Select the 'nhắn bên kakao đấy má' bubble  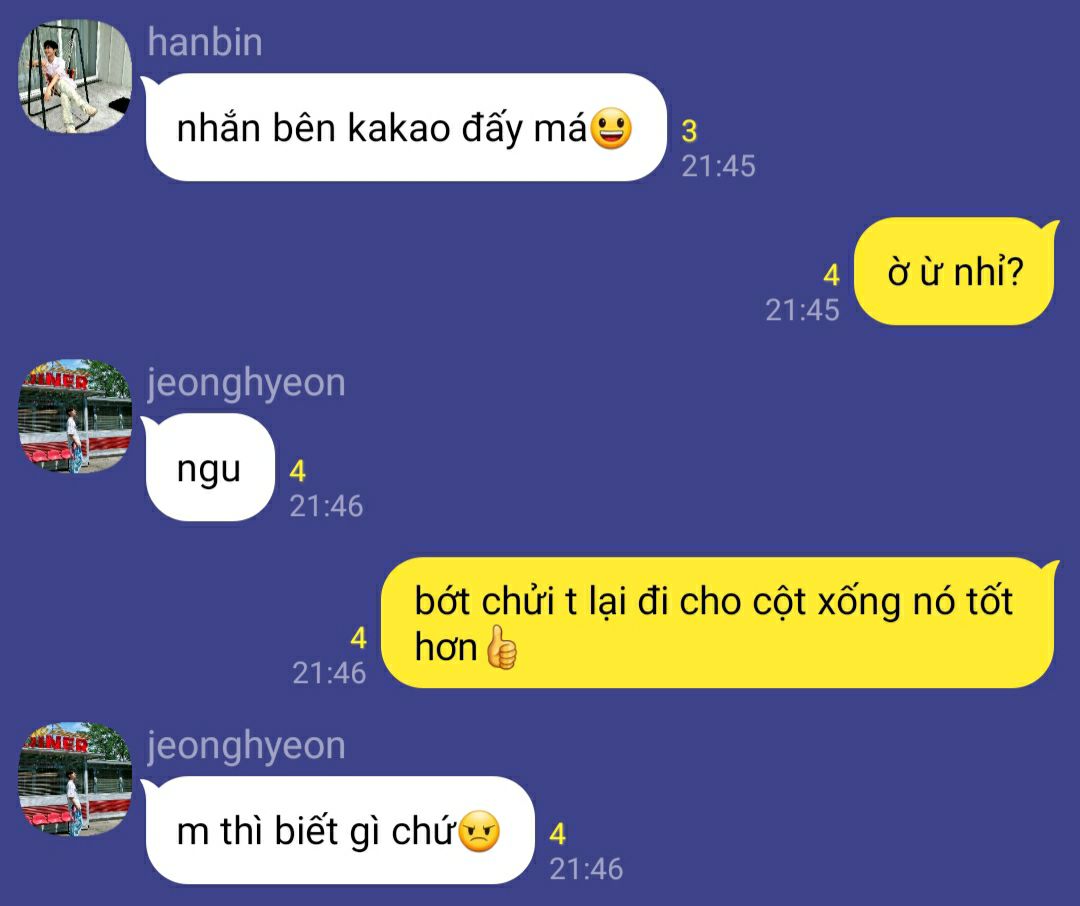pos(406,127)
